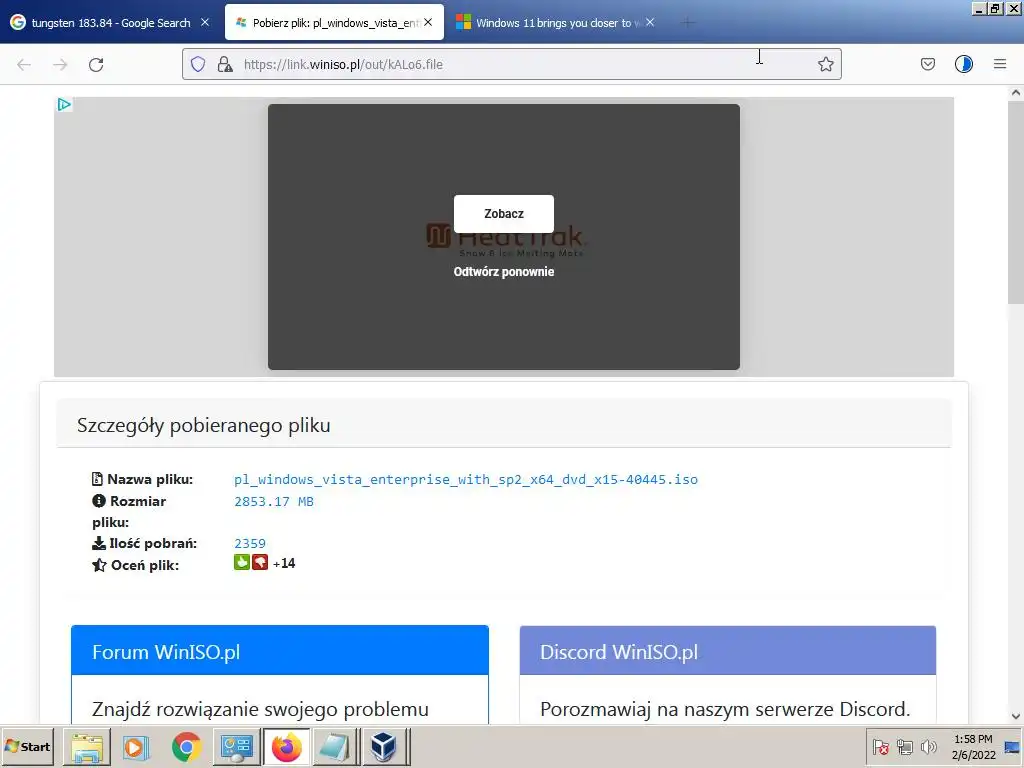Screen dimensions: 1024x768
Task: Click the 2359 download count
Action: click(x=249, y=543)
